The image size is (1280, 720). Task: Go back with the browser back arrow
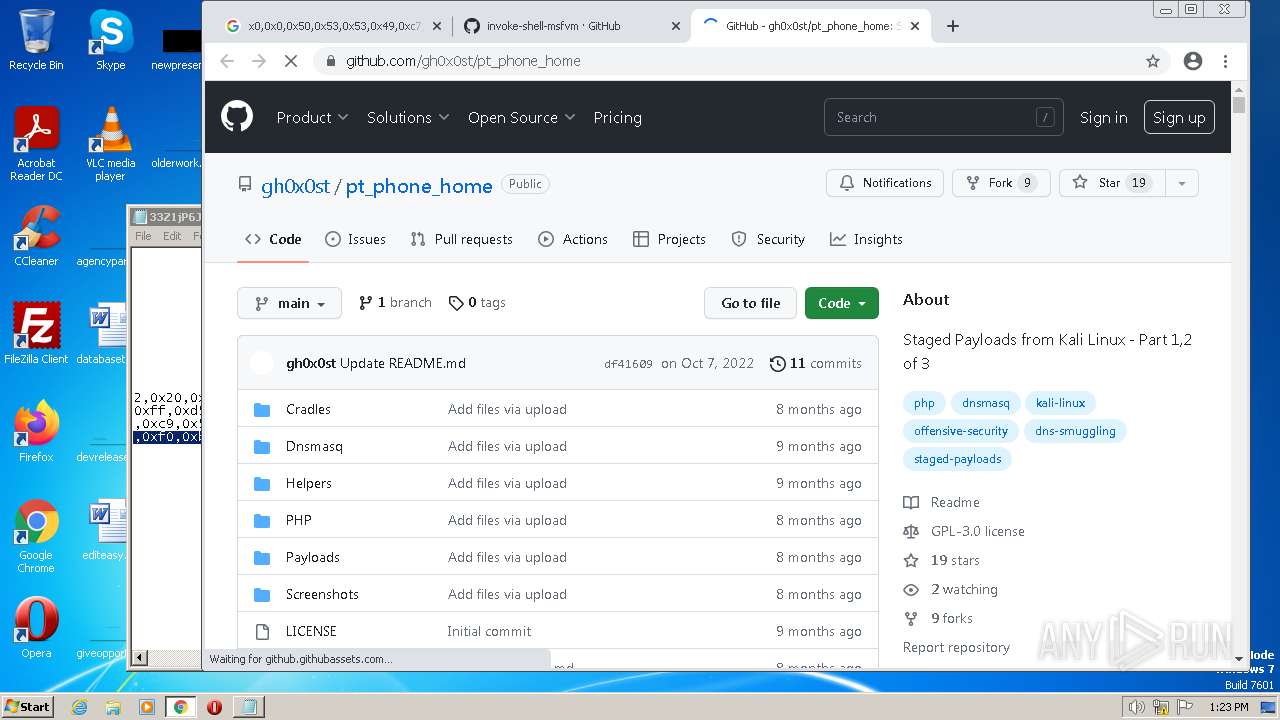(227, 61)
